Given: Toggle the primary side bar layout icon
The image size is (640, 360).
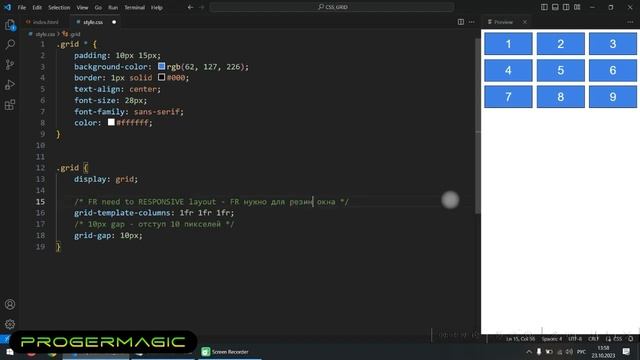Looking at the screenshot, I should point(544,7).
